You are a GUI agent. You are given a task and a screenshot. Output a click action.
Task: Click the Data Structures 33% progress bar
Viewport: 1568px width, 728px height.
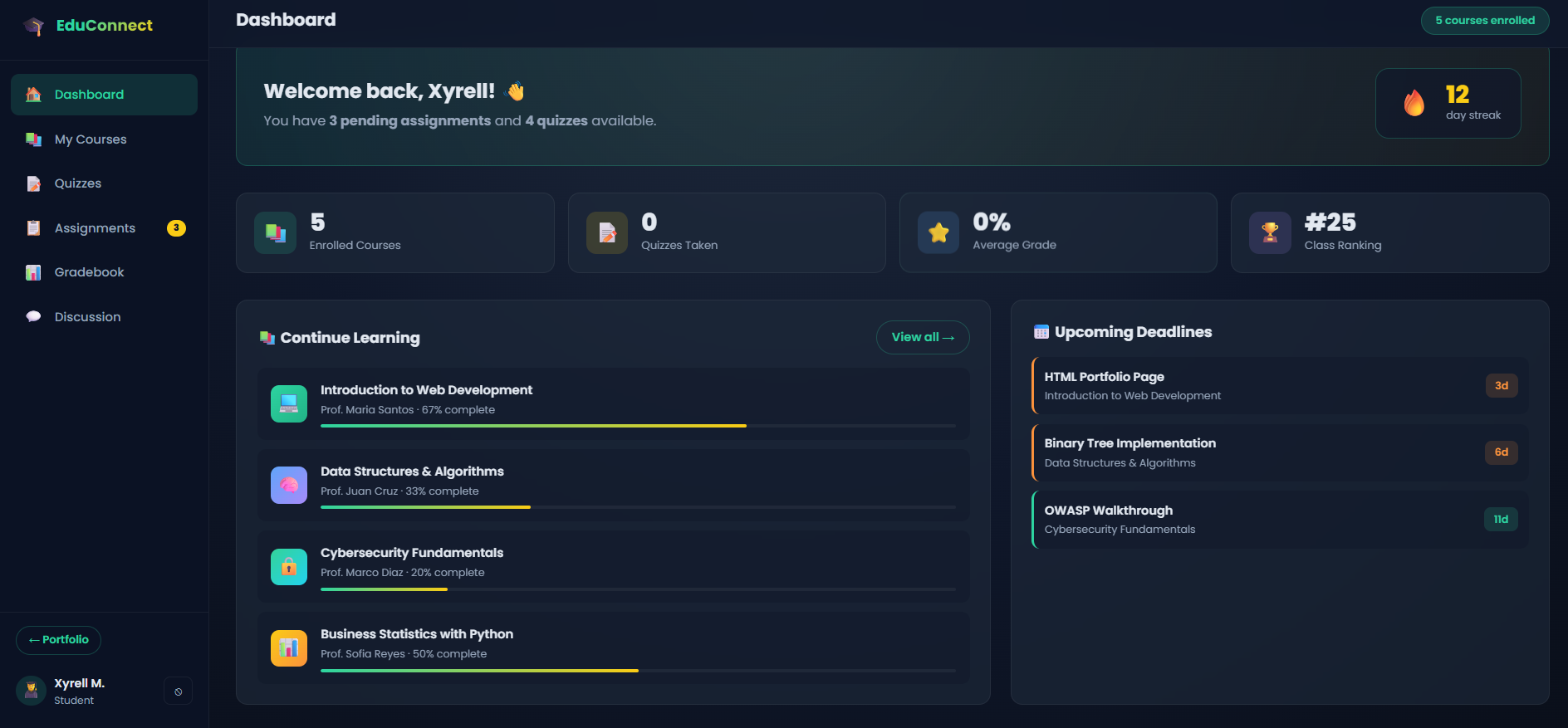click(x=638, y=507)
